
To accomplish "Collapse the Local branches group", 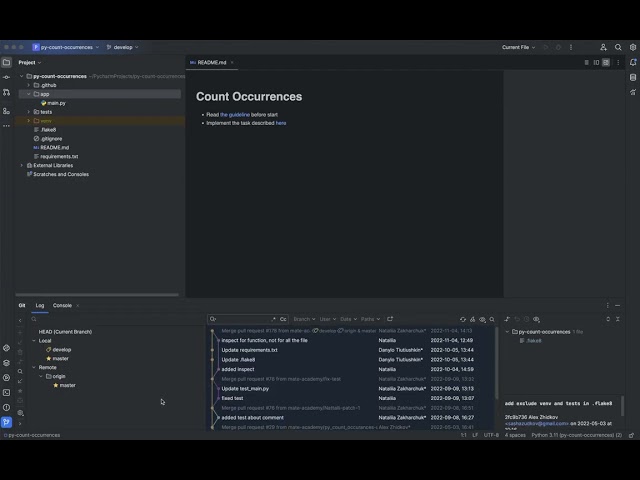I will pos(34,341).
